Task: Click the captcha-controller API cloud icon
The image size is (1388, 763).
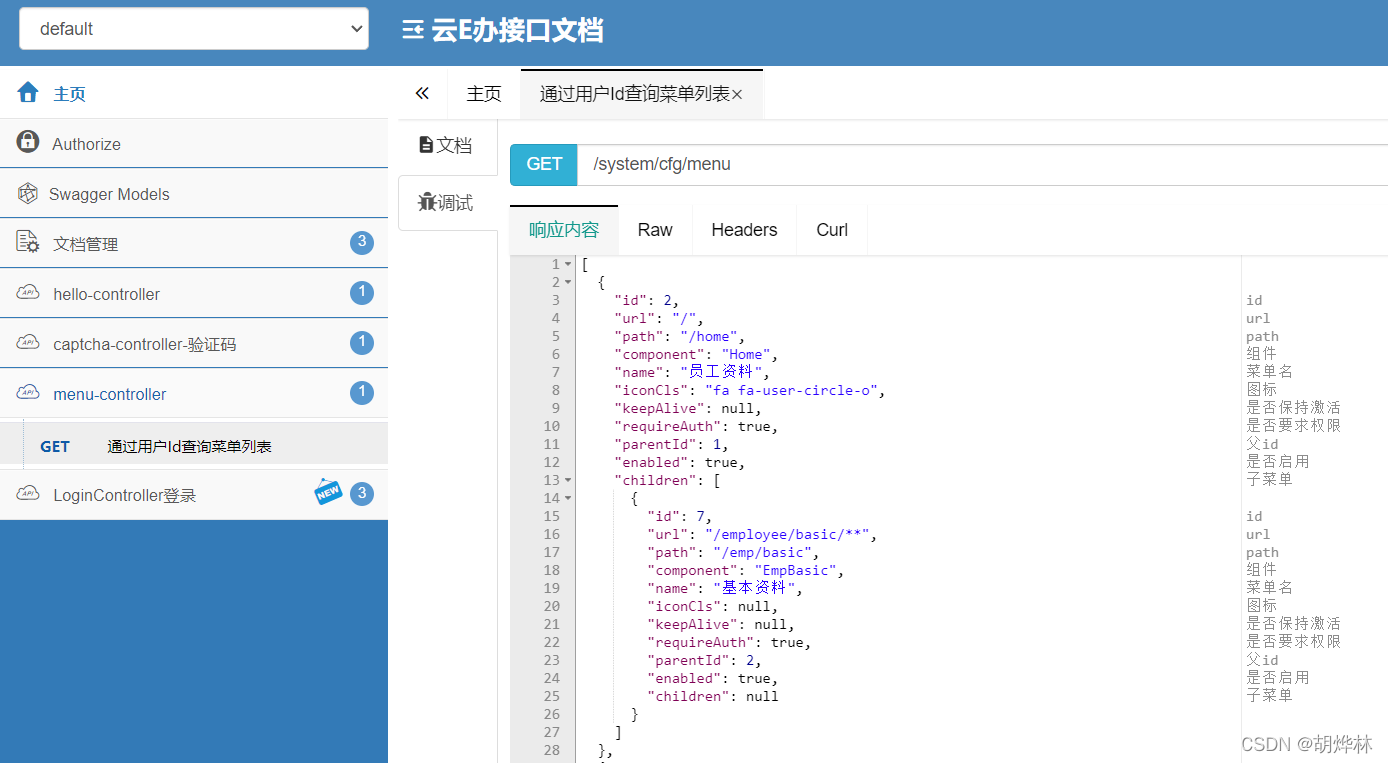Action: tap(28, 343)
